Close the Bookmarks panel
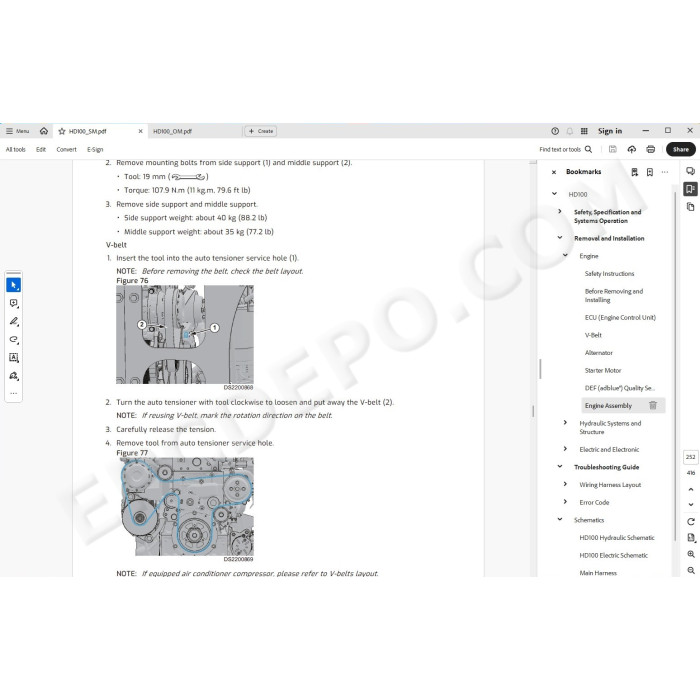Viewport: 700px width, 700px height. pos(554,172)
